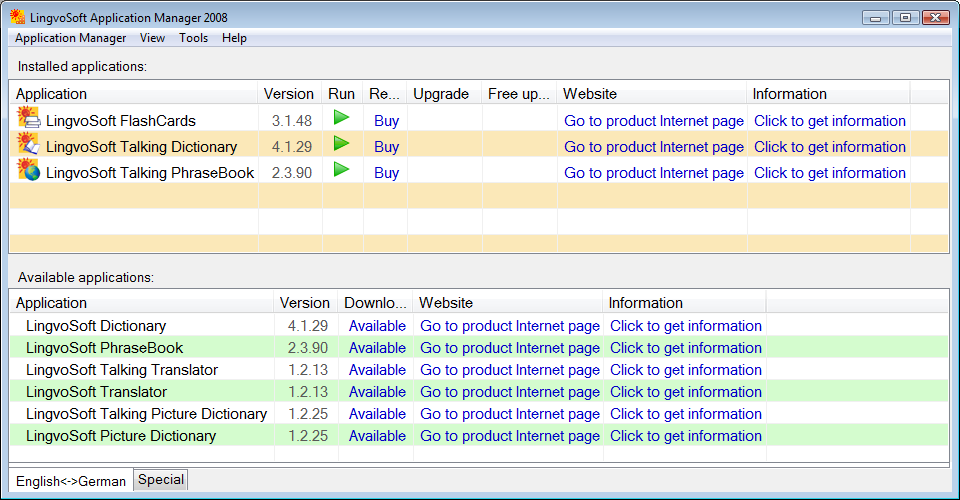Get information on LingvoSoft Talking Translator
The width and height of the screenshot is (960, 500).
pos(686,370)
